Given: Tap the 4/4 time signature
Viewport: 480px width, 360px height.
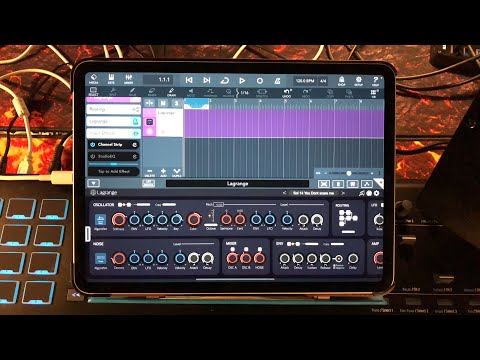Looking at the screenshot, I should (x=323, y=81).
